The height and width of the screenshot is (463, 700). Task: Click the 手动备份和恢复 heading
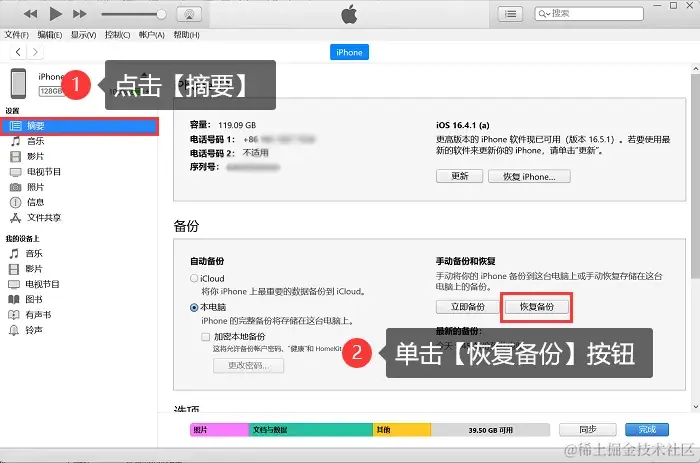pos(466,261)
